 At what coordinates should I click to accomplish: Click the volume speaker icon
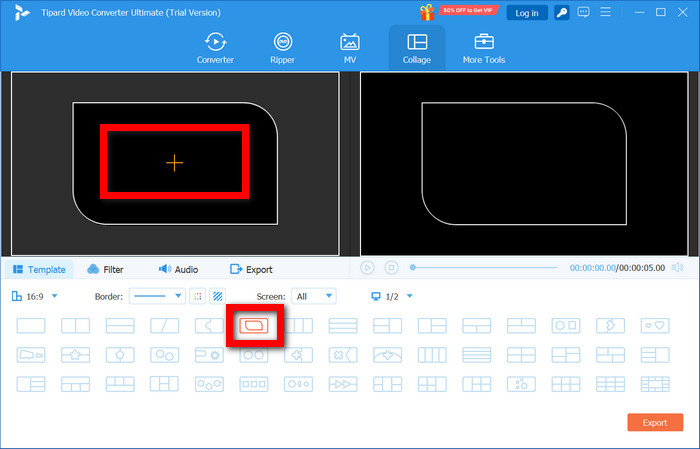677,268
